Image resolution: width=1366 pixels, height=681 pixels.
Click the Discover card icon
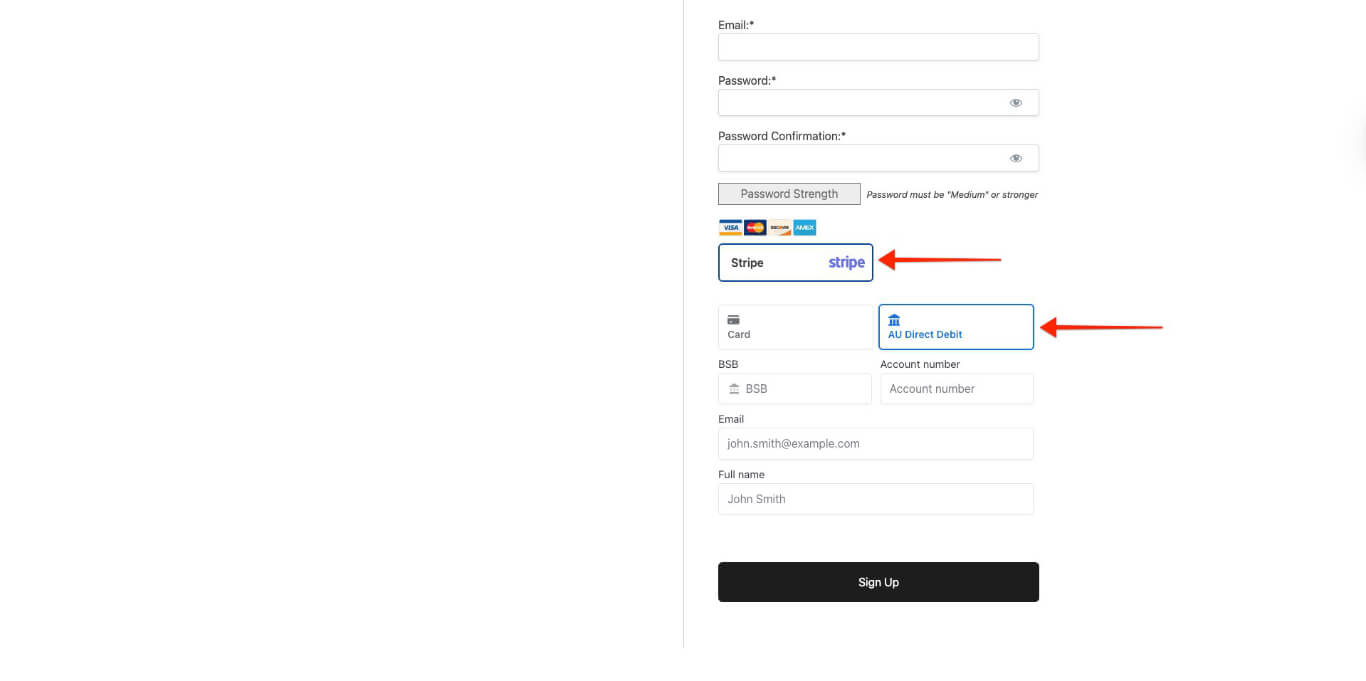(x=779, y=227)
